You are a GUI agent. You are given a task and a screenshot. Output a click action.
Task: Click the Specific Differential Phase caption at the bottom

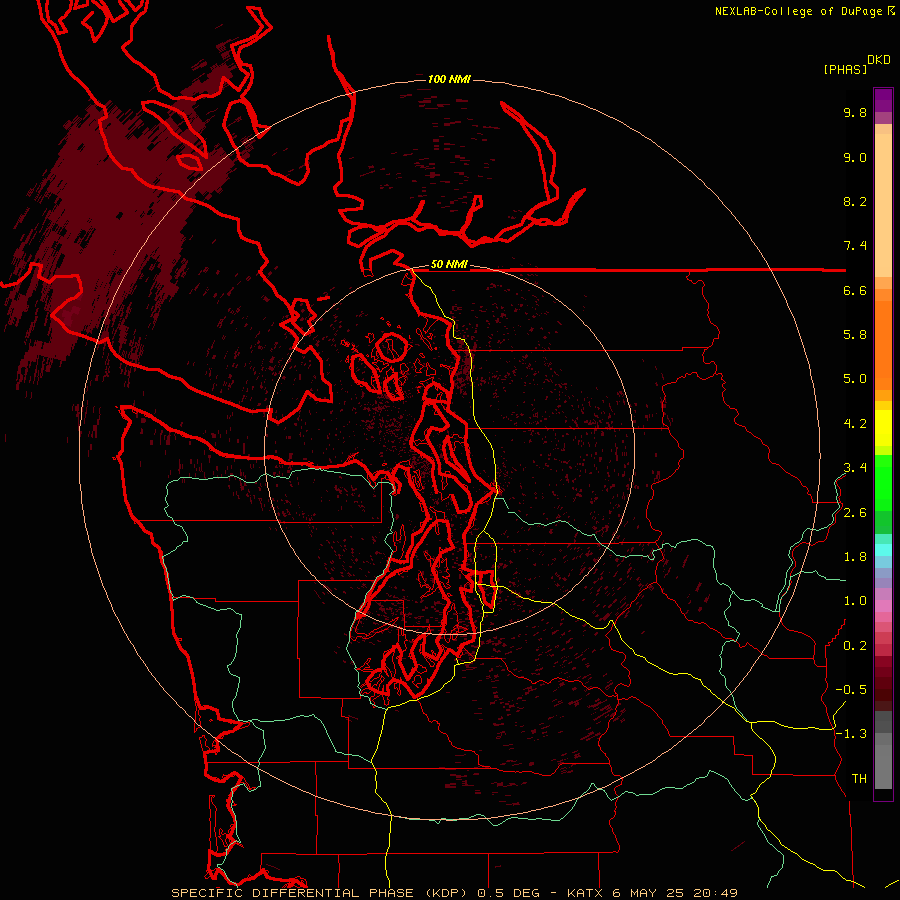pyautogui.click(x=455, y=893)
